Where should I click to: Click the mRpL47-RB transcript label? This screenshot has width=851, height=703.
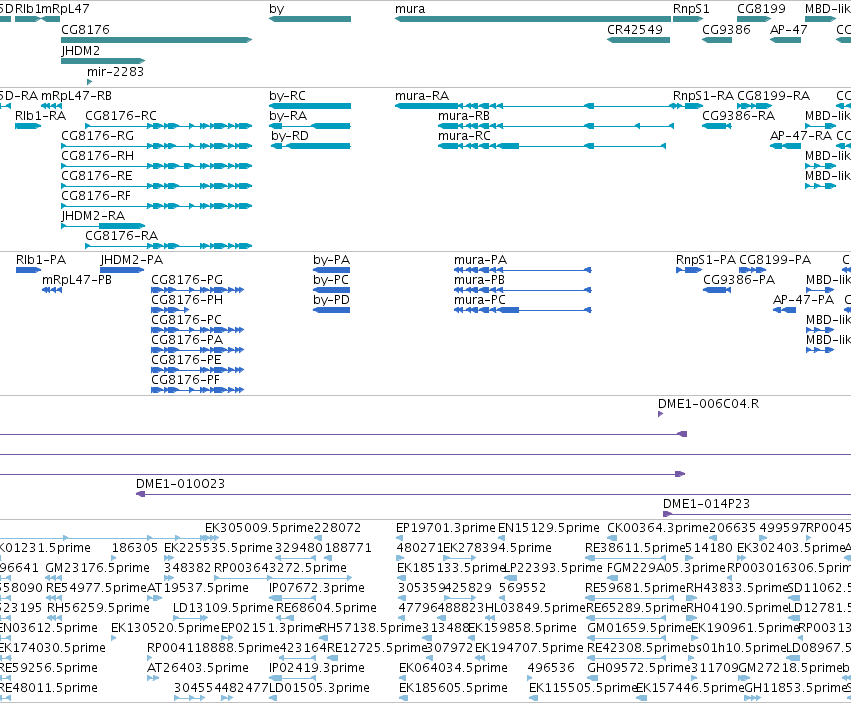coord(77,96)
